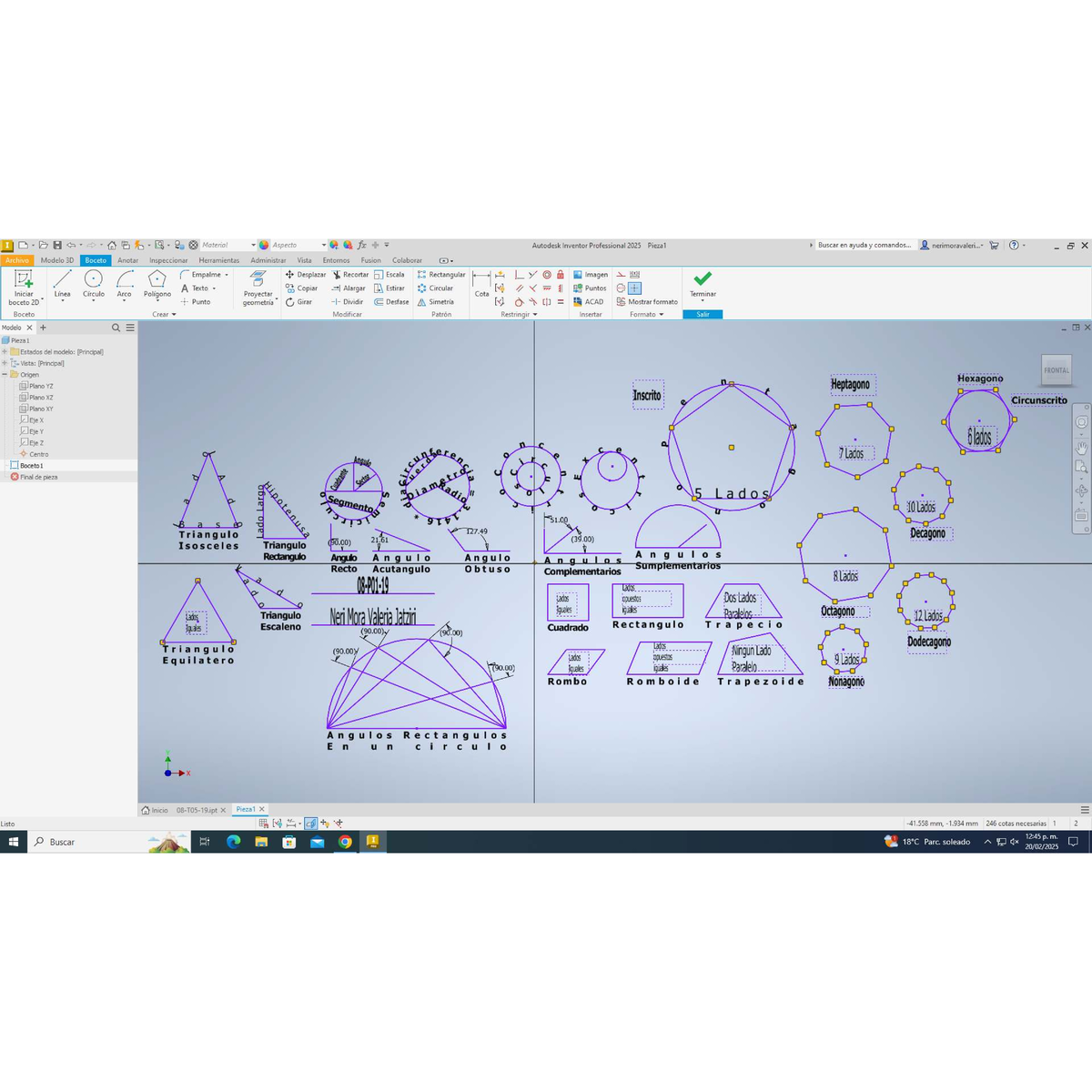Select the Arco tool
1092x1092 pixels.
point(125,285)
